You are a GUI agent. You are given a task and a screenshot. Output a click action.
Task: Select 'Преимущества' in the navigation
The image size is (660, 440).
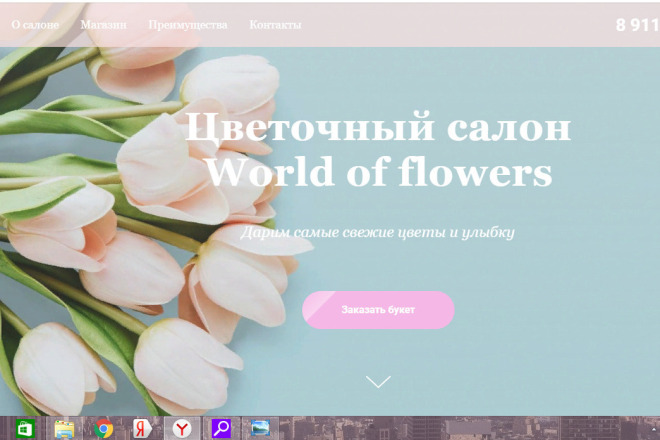(x=188, y=25)
